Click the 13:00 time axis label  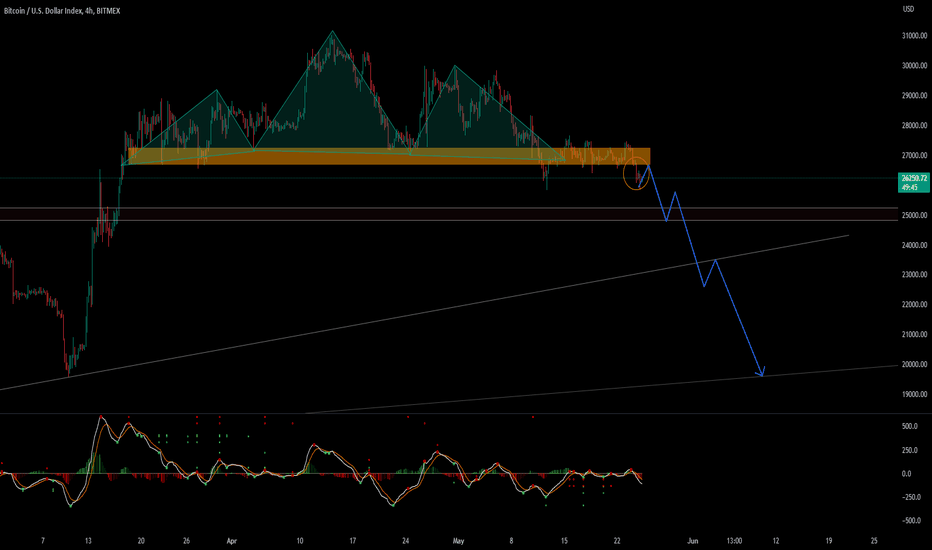[x=734, y=541]
